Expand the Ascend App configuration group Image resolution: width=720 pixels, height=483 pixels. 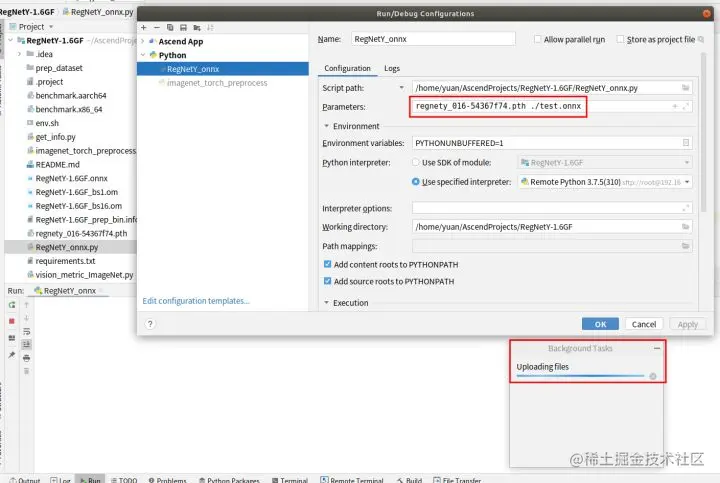tap(143, 41)
